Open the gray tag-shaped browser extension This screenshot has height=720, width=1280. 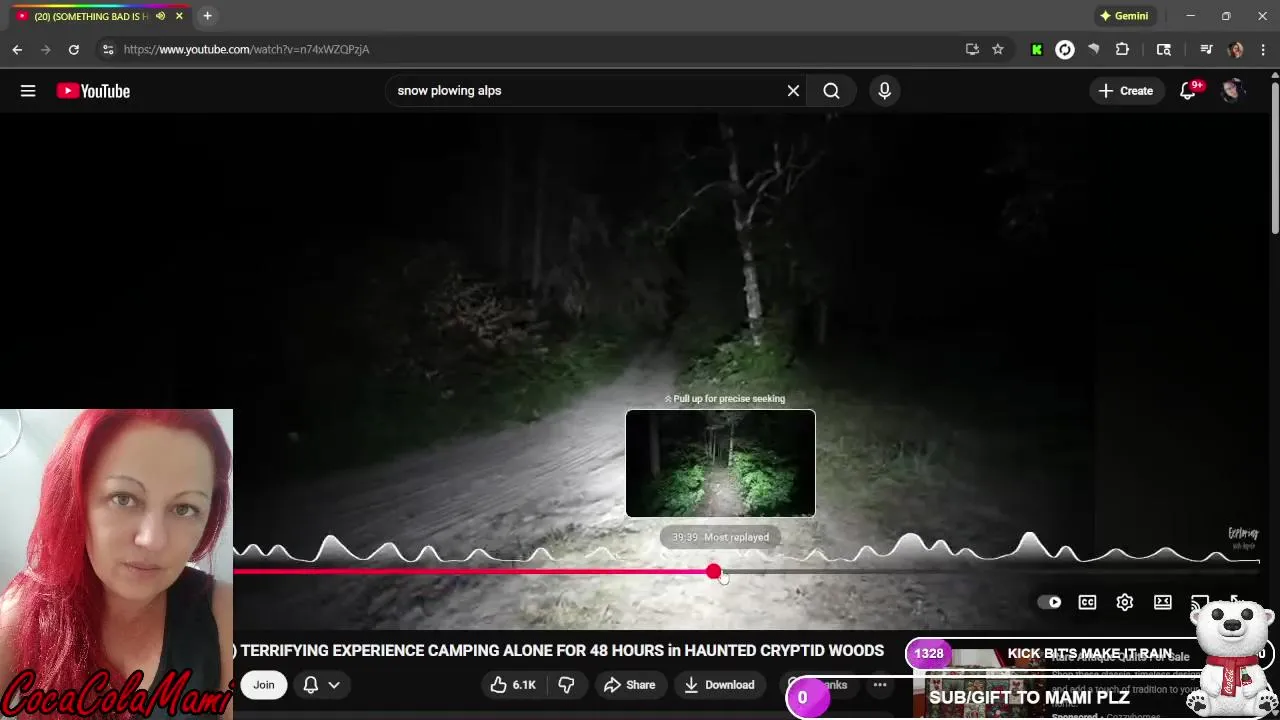tap(1093, 49)
